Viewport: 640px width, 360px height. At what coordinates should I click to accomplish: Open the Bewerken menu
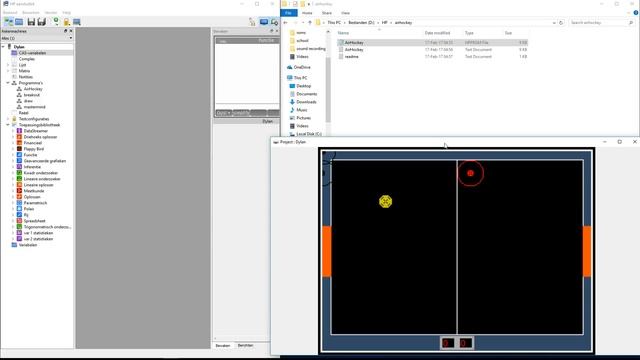[x=31, y=13]
